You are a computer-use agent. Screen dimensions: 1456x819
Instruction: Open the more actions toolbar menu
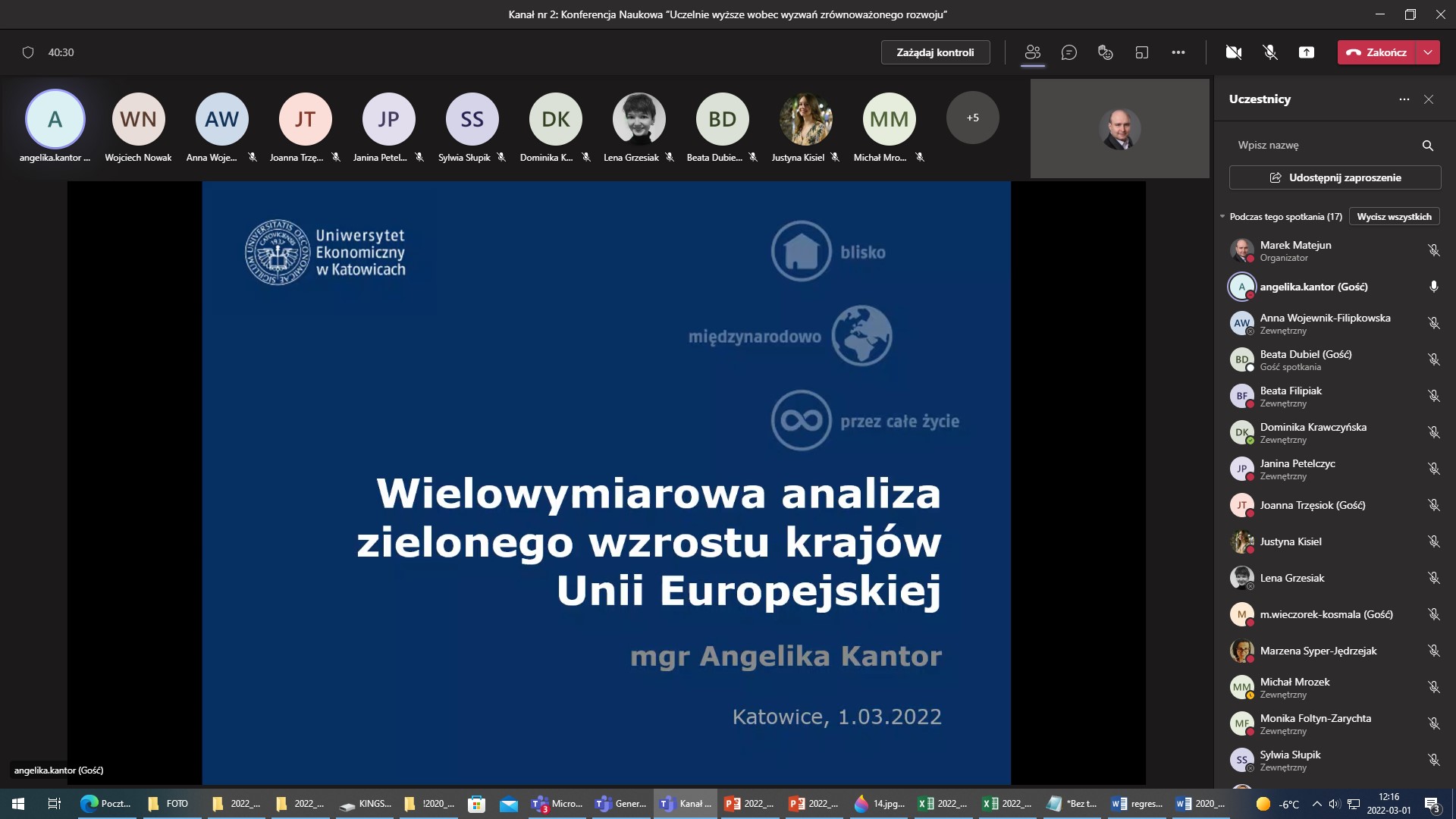click(x=1178, y=52)
